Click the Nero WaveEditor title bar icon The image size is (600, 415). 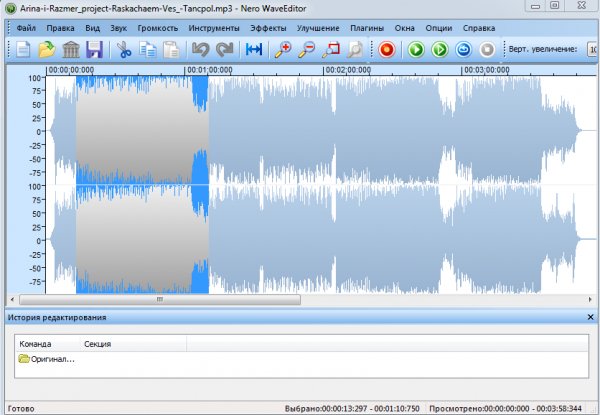point(11,8)
